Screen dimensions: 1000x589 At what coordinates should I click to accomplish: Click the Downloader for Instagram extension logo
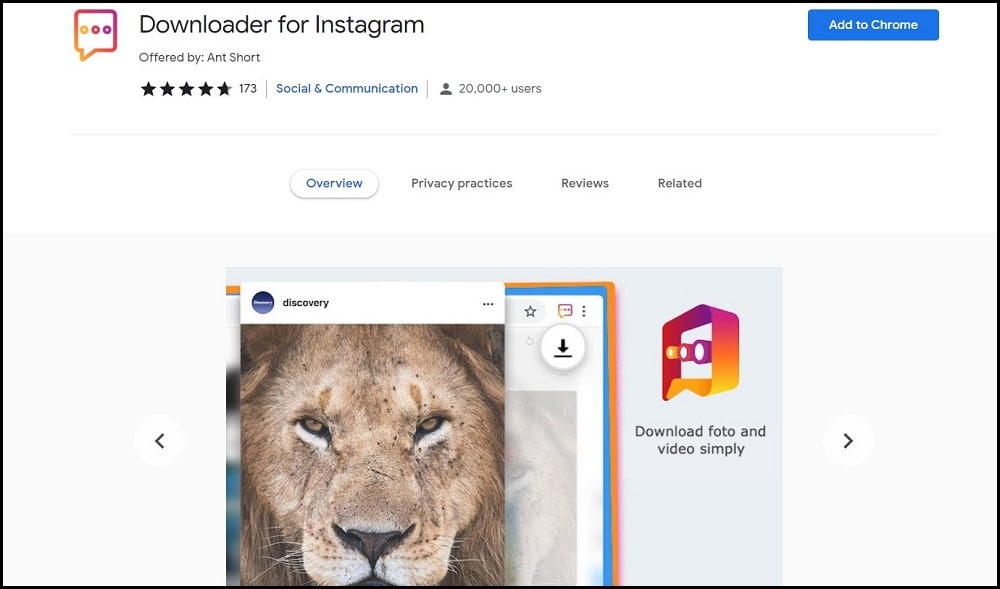pyautogui.click(x=96, y=34)
